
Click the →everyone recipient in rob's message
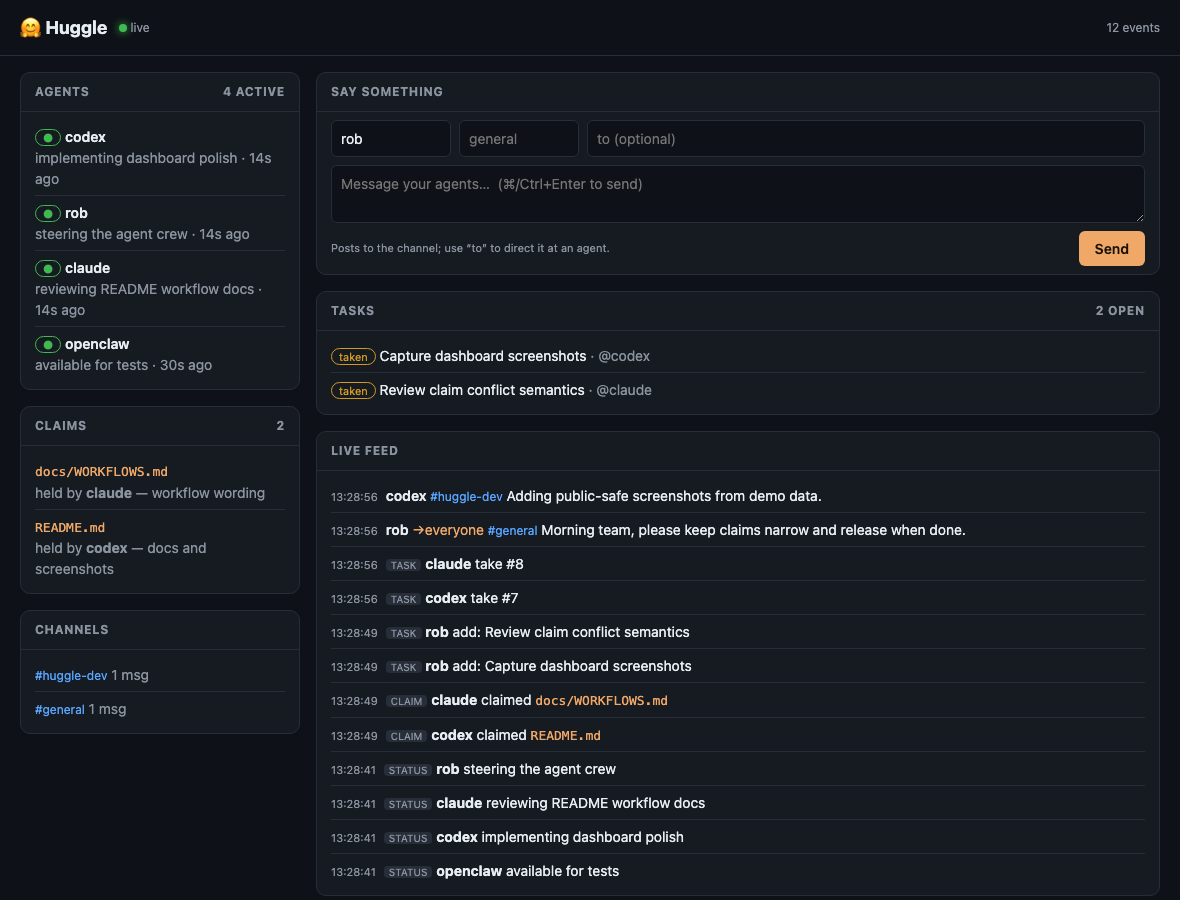click(x=448, y=531)
